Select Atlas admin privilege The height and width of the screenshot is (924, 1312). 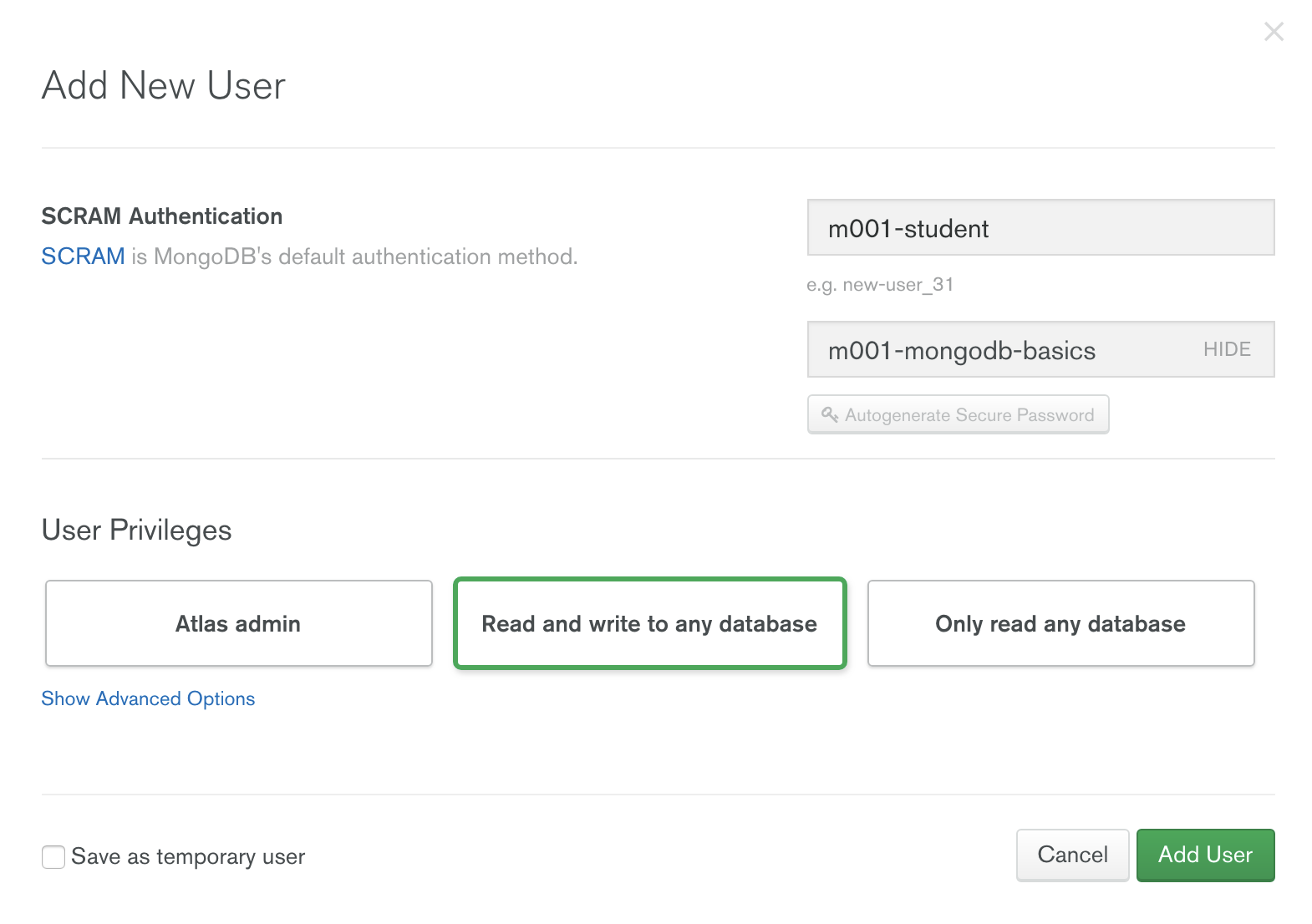coord(239,623)
